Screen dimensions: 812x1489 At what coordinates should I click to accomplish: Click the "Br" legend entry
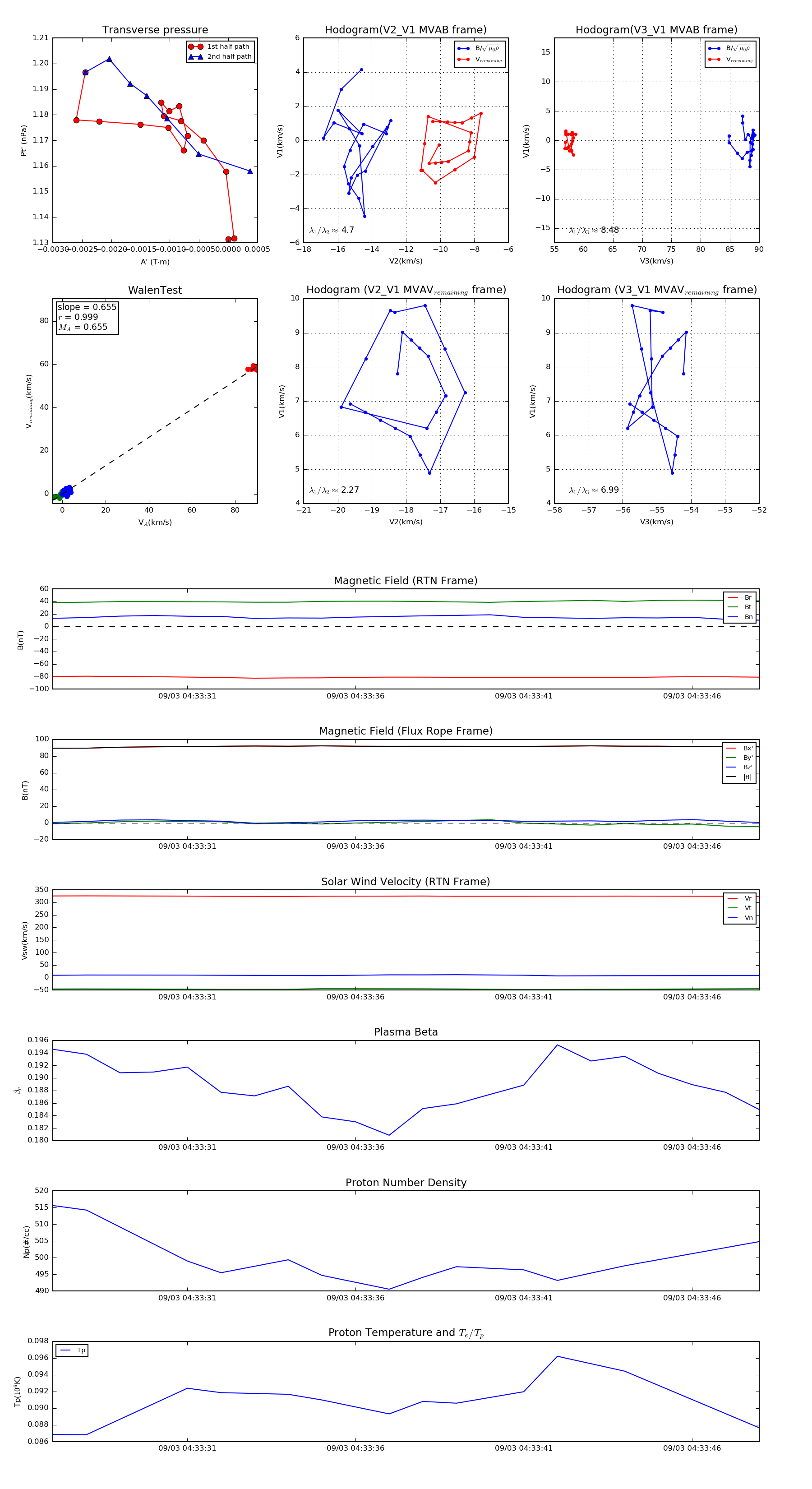(740, 598)
